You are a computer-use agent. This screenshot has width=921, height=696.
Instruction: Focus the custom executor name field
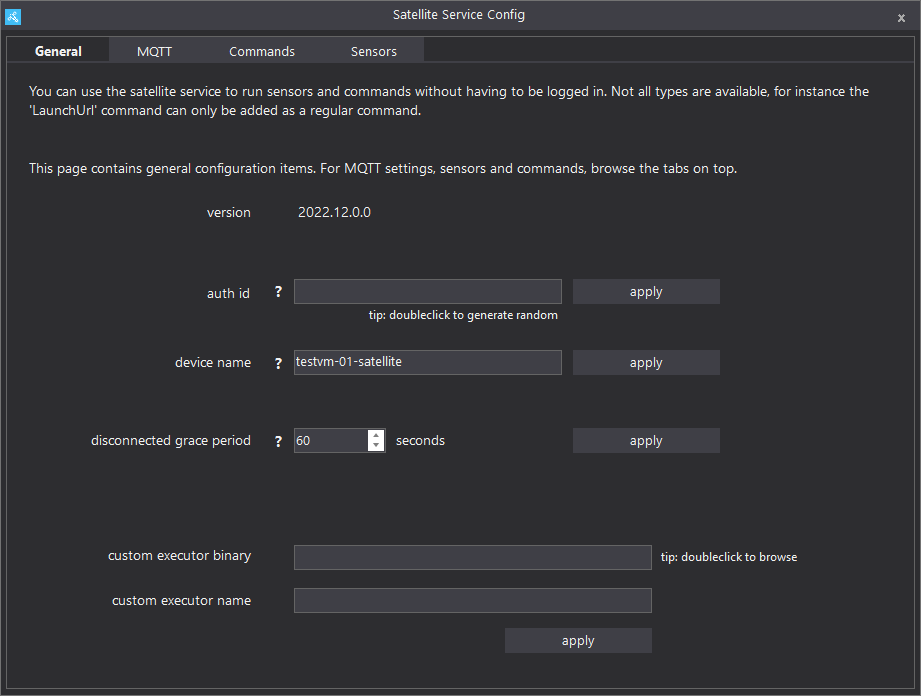473,600
